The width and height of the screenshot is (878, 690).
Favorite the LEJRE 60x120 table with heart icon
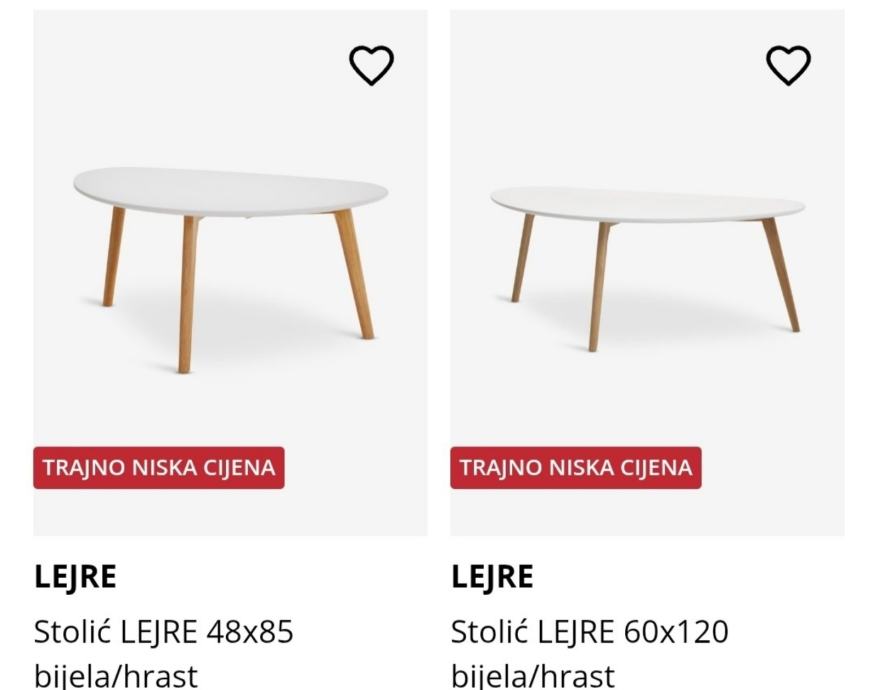(788, 66)
